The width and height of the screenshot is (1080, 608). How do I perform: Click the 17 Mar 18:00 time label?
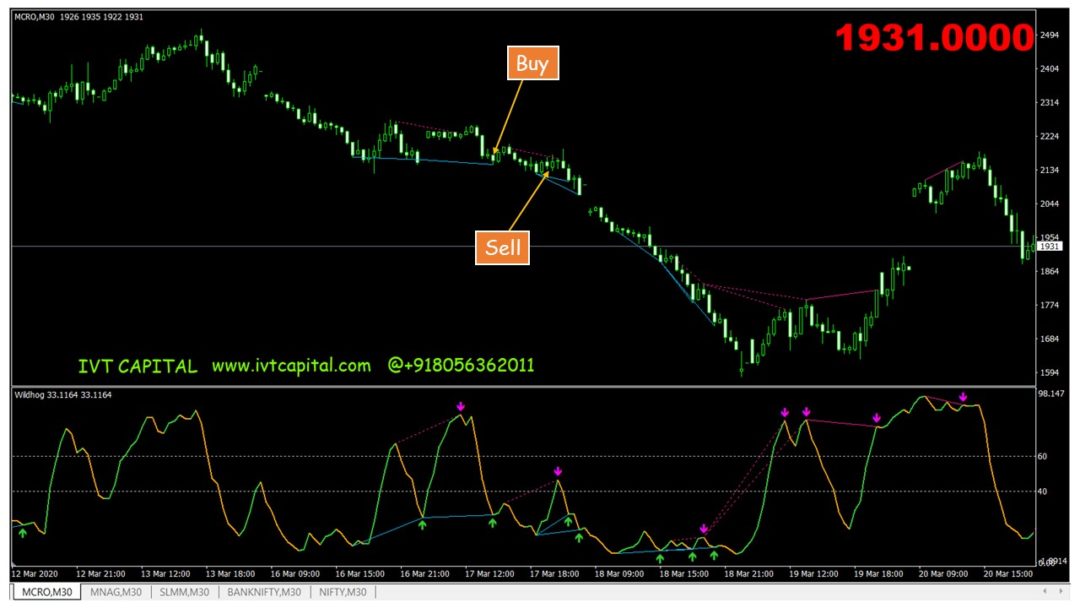[554, 574]
